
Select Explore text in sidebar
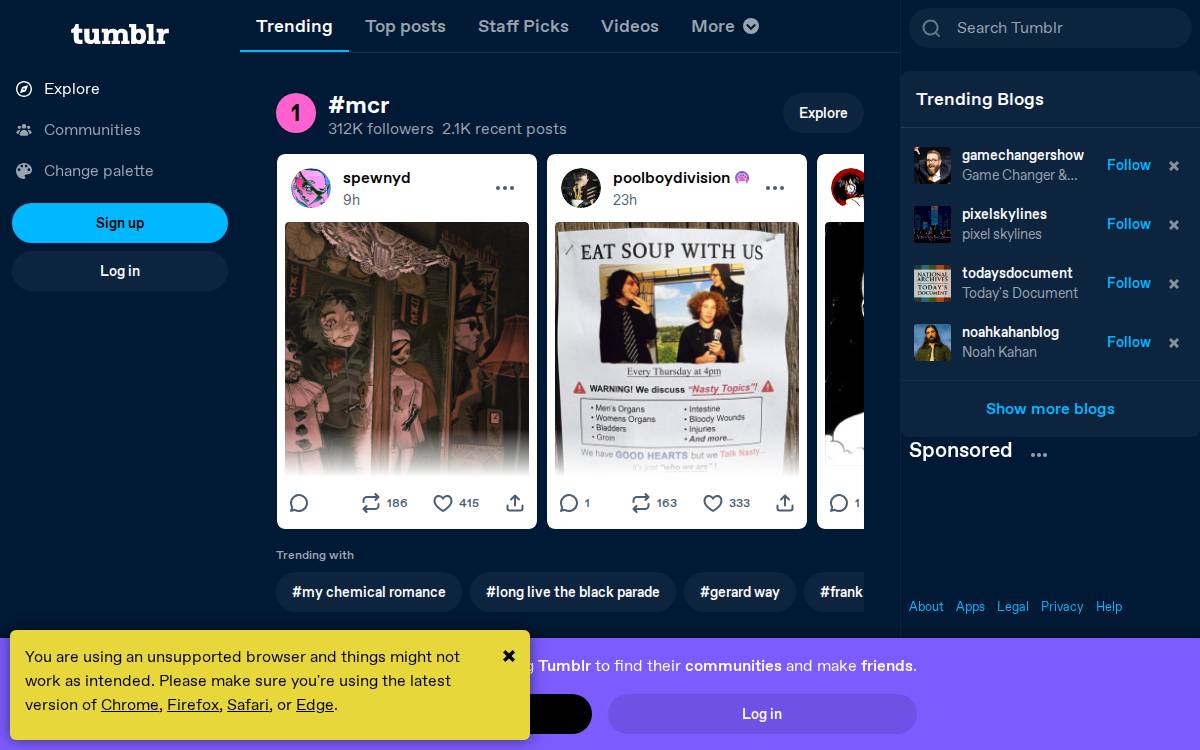pos(72,89)
